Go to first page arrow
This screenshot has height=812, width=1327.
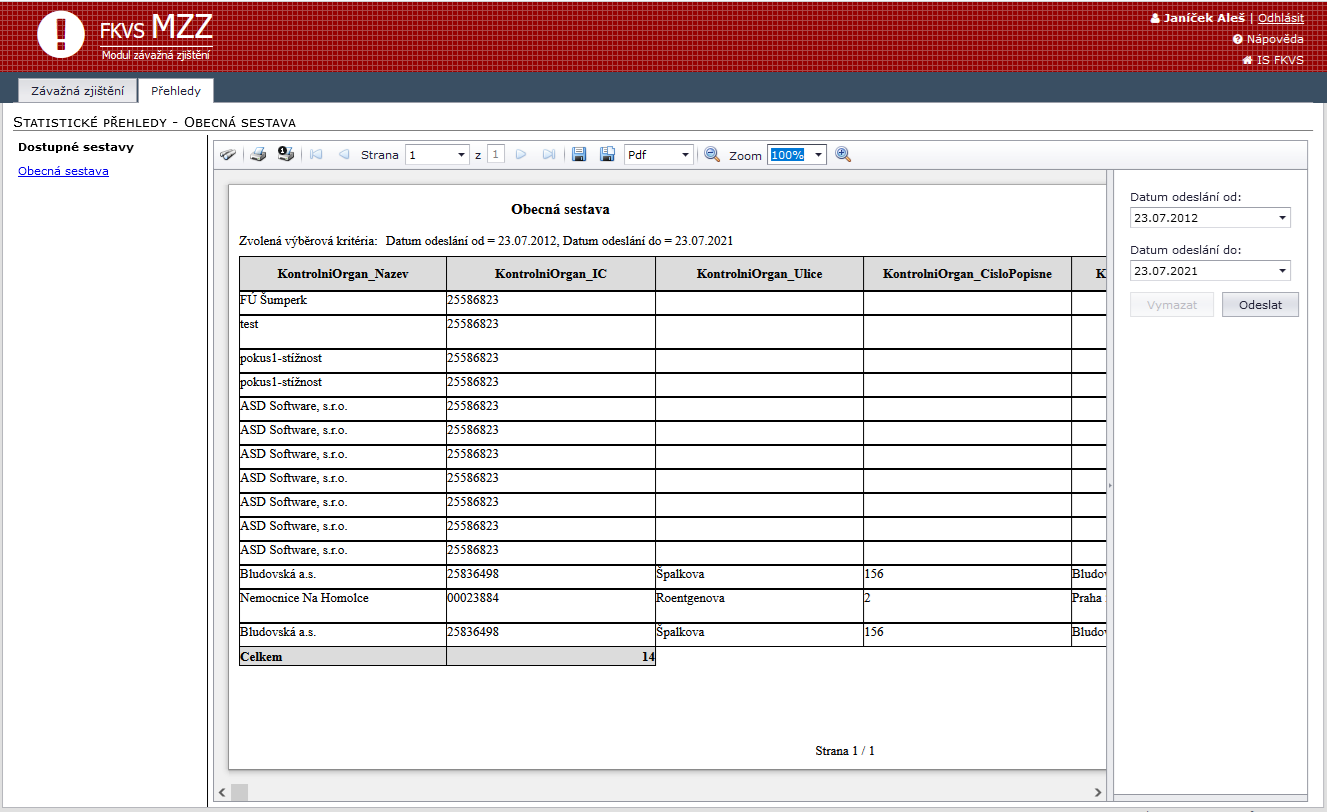(x=316, y=155)
